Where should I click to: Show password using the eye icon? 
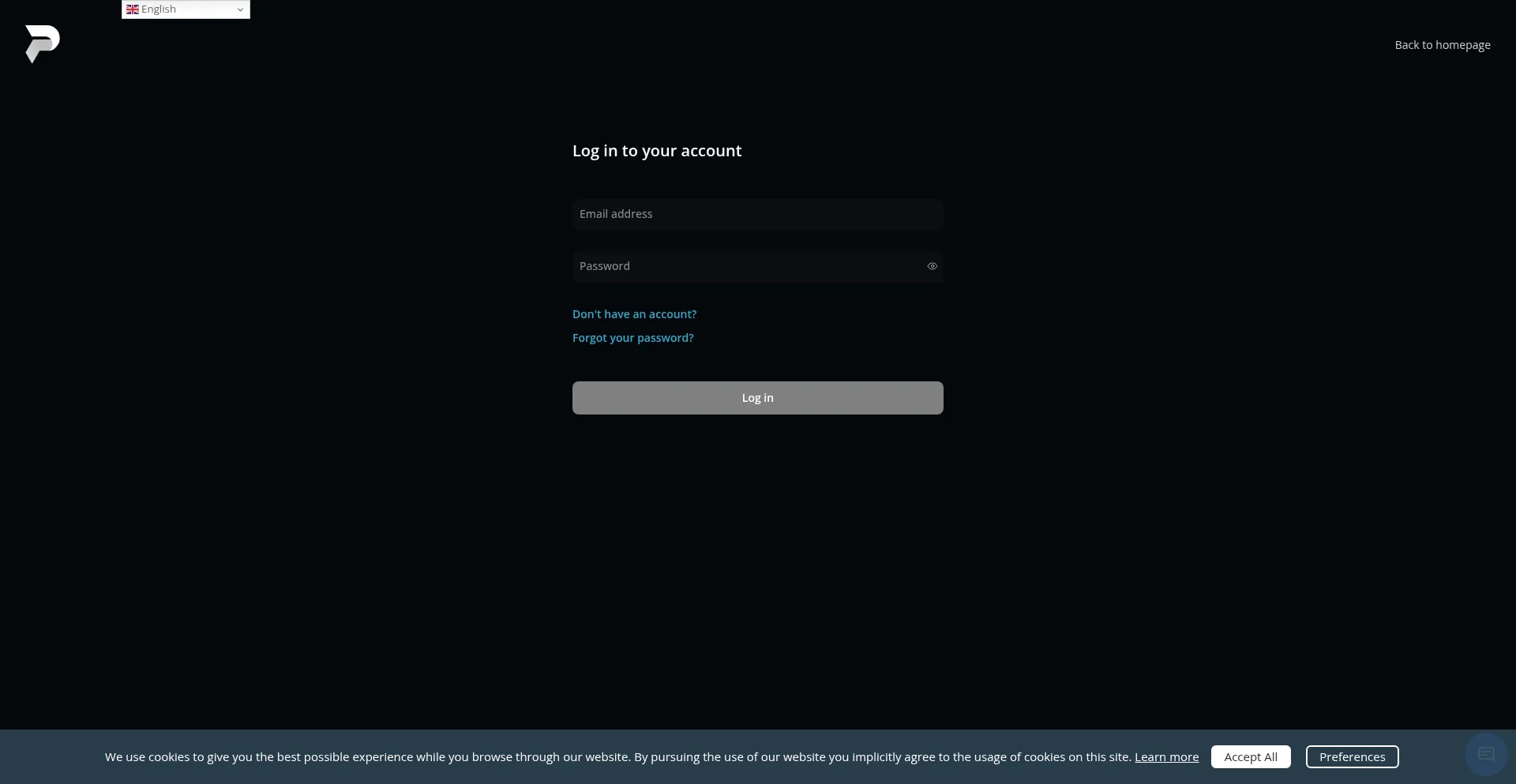[932, 267]
